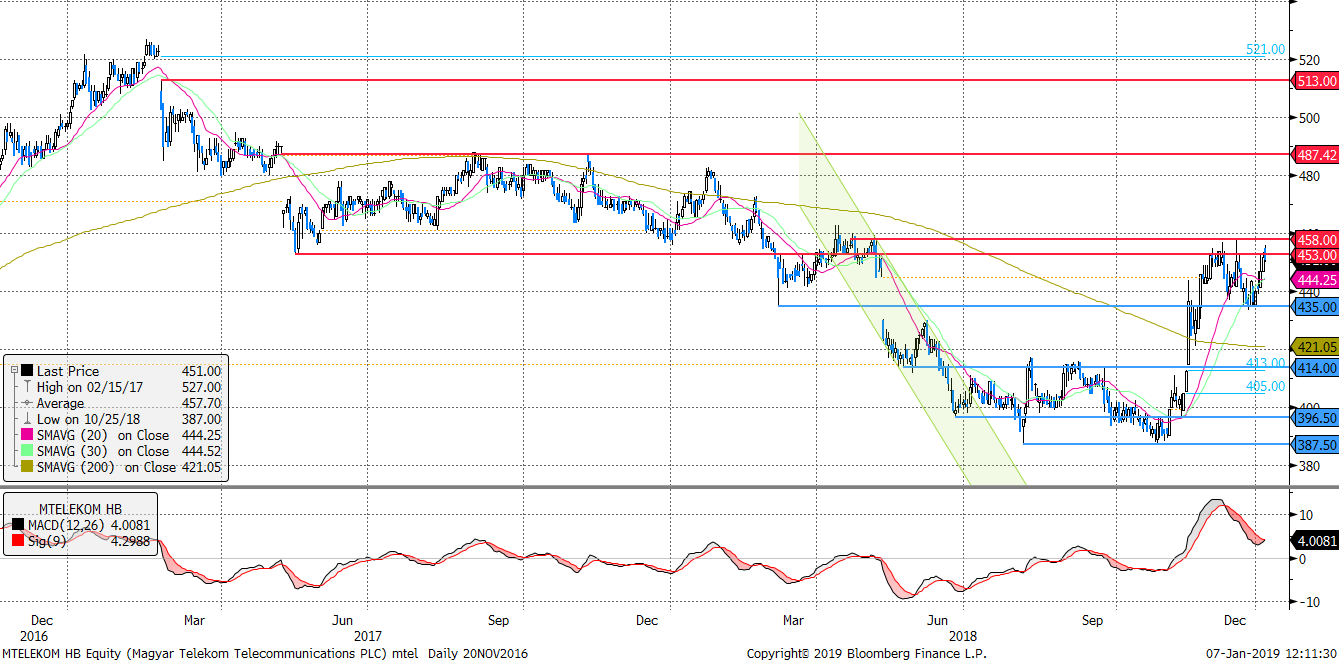
Task: Click the 421.05 olive SMA value tag
Action: pos(1316,347)
